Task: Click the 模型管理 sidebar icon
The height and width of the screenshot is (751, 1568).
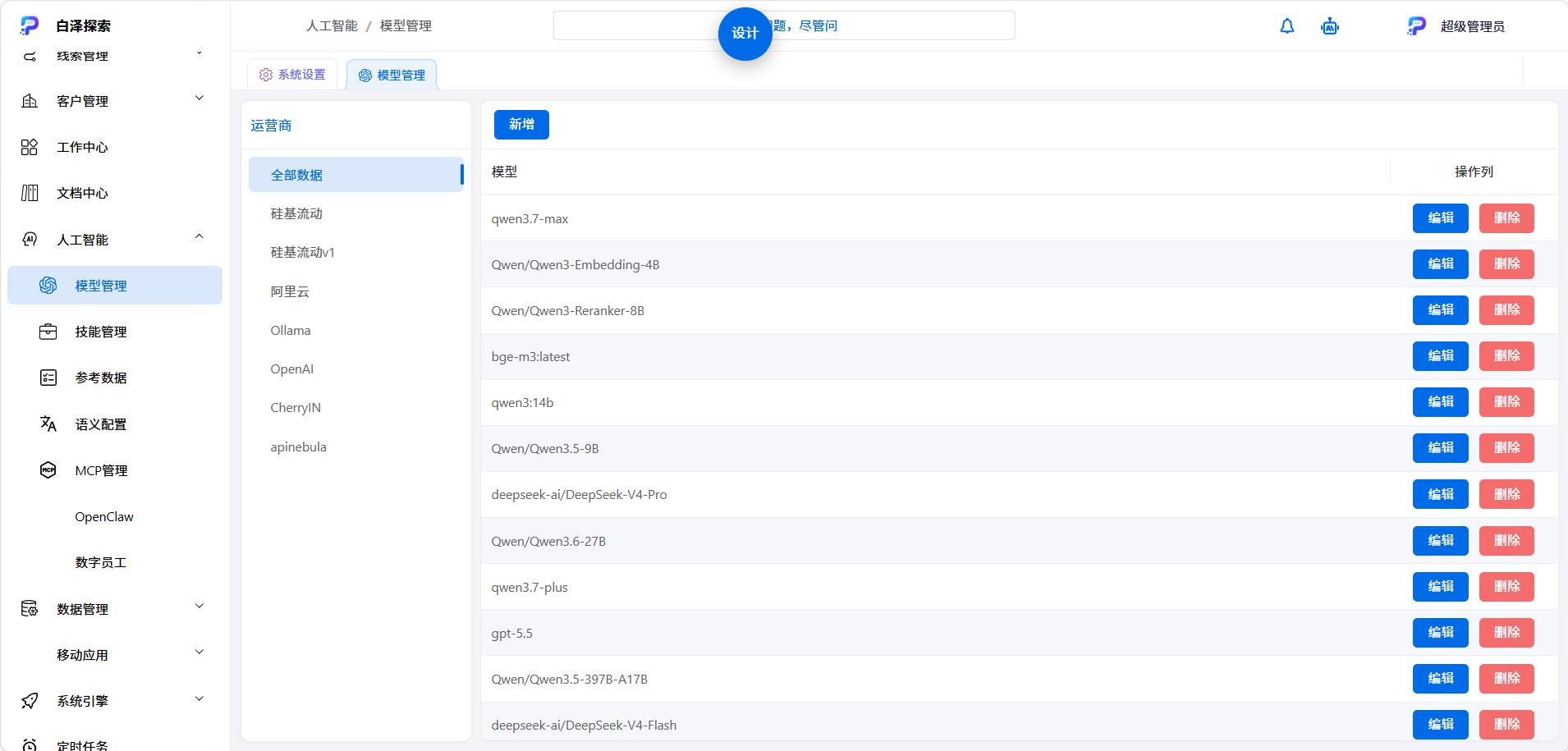Action: (x=48, y=285)
